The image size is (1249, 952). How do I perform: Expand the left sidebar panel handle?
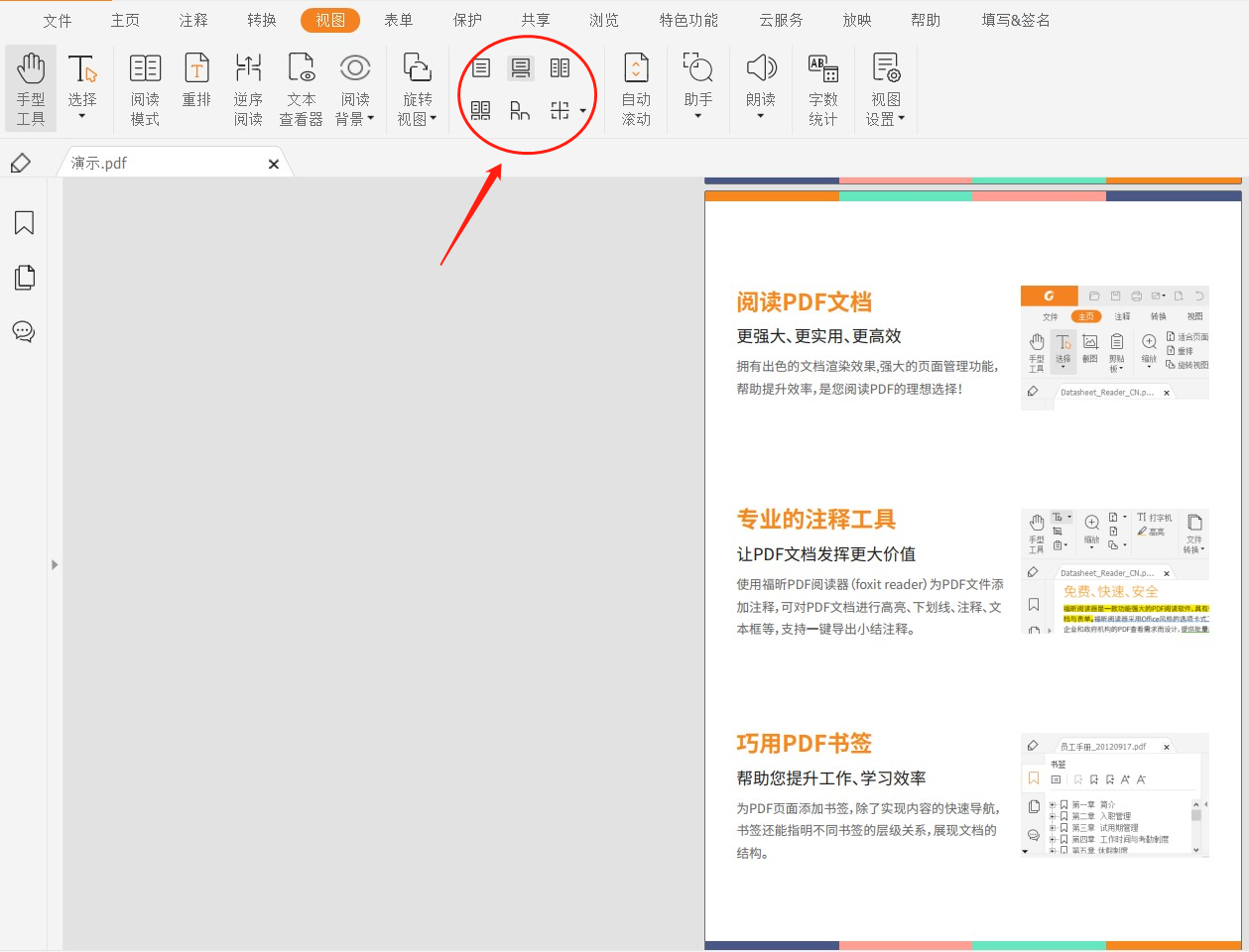(x=55, y=564)
